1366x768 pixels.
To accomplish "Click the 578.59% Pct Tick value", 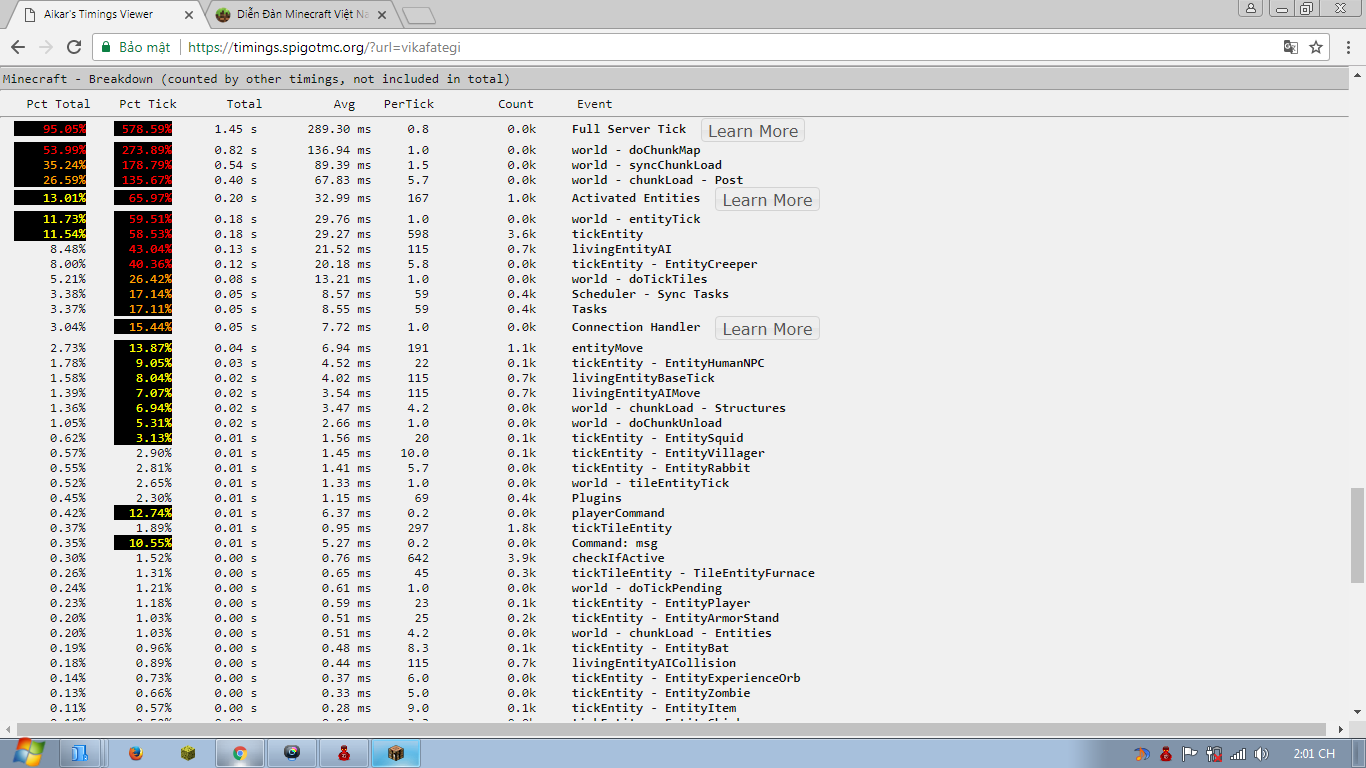I will coord(146,129).
